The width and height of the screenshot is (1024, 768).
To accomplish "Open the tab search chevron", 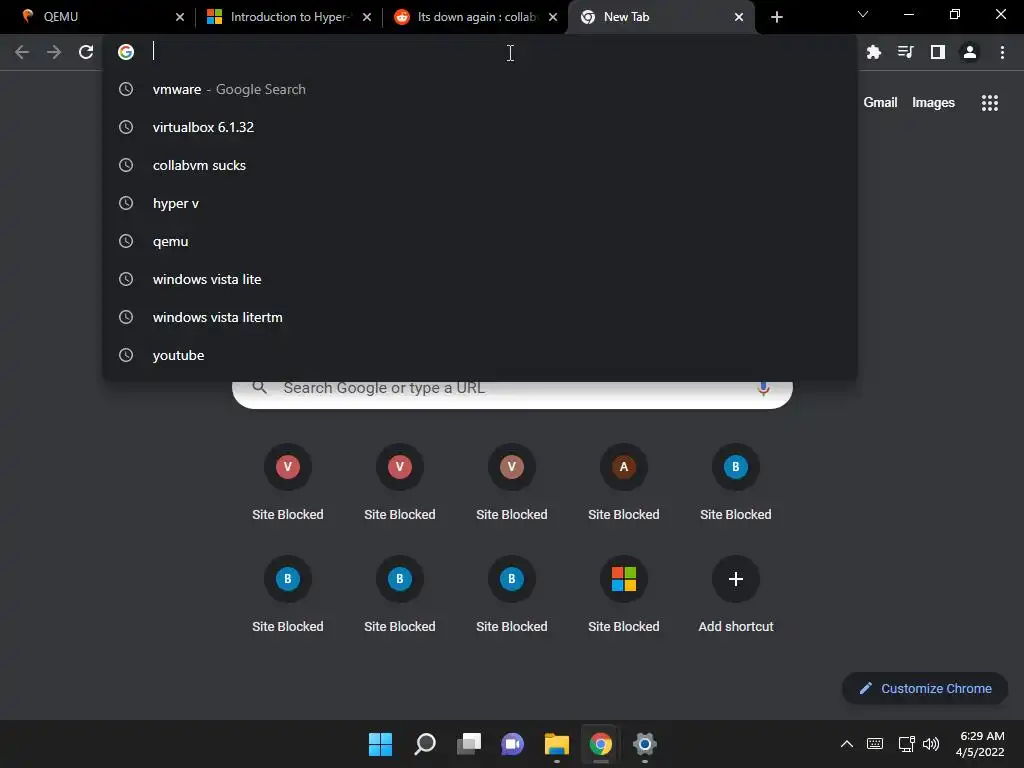I will [863, 14].
